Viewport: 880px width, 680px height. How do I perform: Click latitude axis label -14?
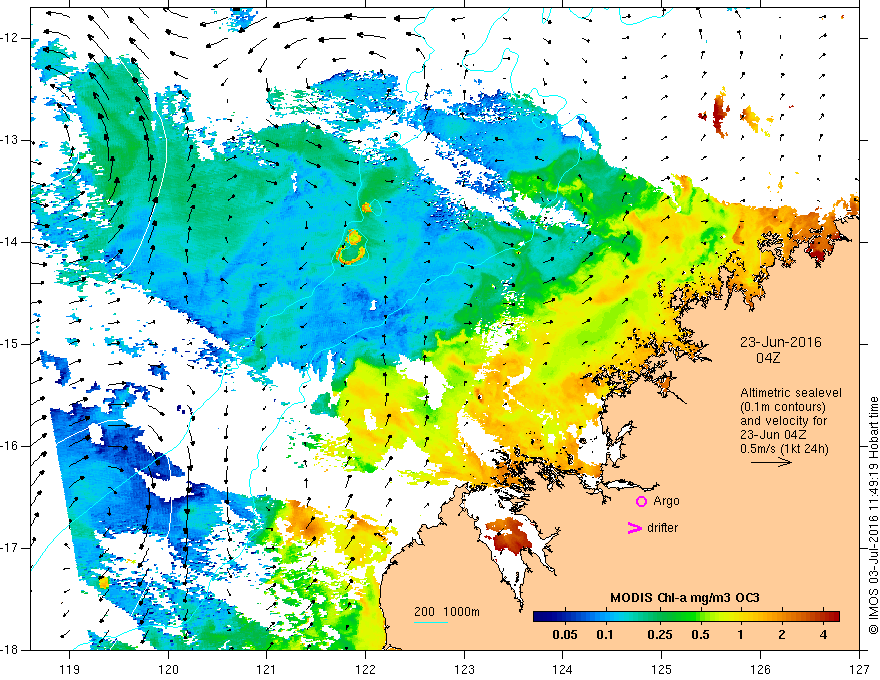[10, 242]
